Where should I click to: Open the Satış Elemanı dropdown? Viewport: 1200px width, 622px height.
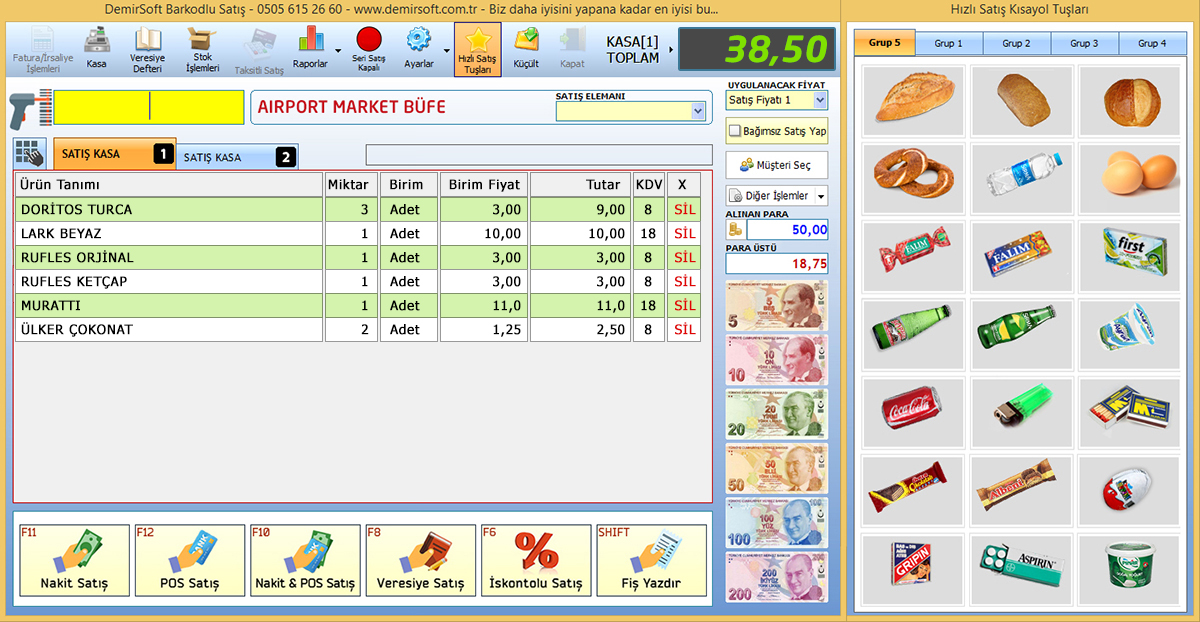(698, 112)
